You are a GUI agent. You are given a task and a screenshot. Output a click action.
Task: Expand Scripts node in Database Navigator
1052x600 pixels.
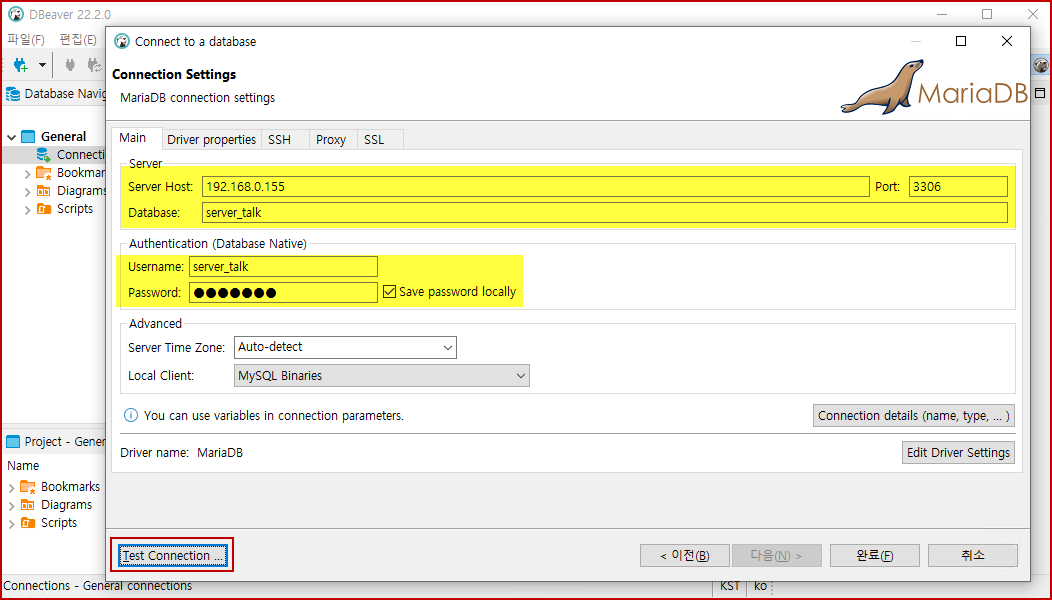(x=28, y=209)
